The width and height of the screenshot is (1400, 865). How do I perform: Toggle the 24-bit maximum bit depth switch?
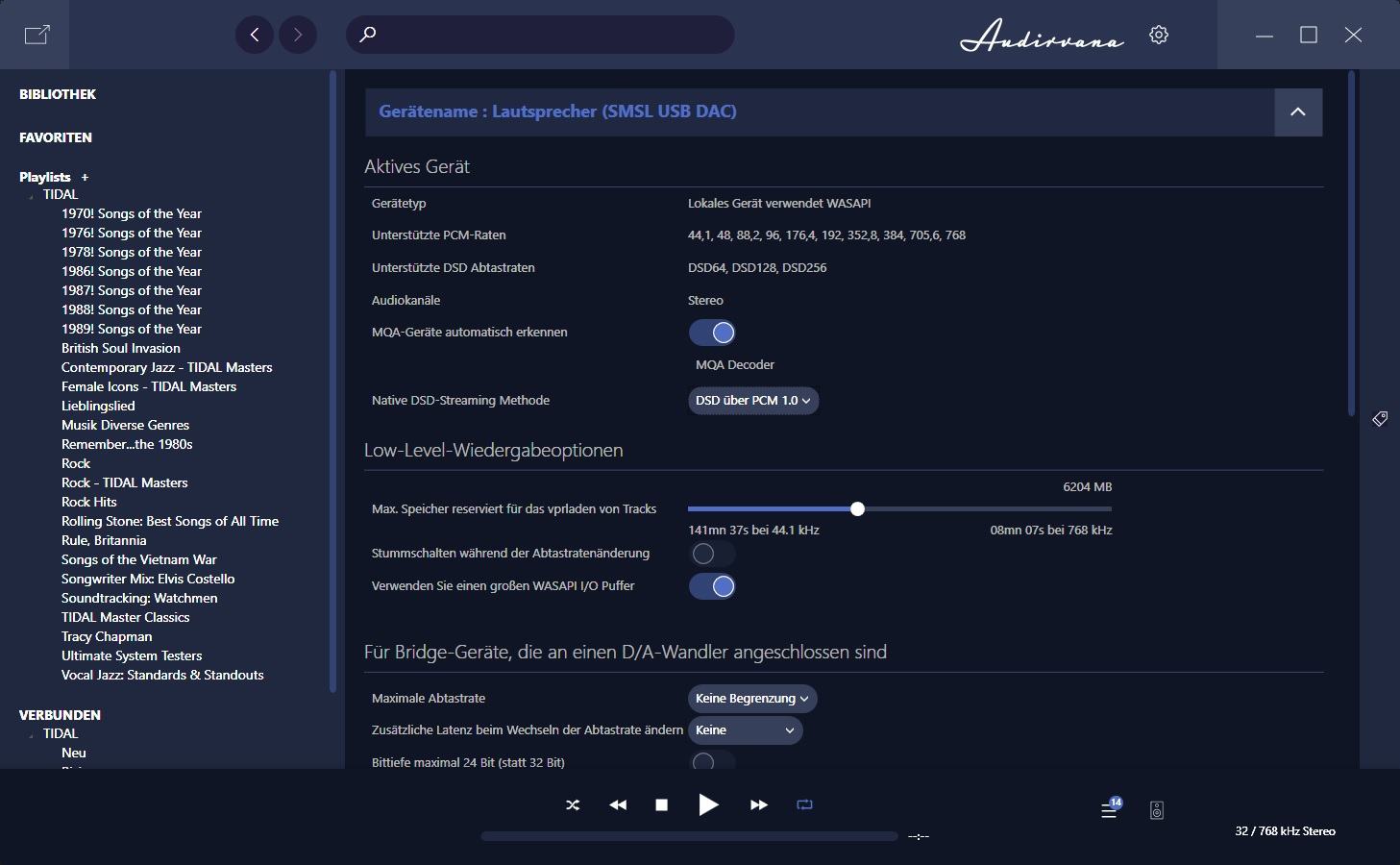tap(712, 761)
